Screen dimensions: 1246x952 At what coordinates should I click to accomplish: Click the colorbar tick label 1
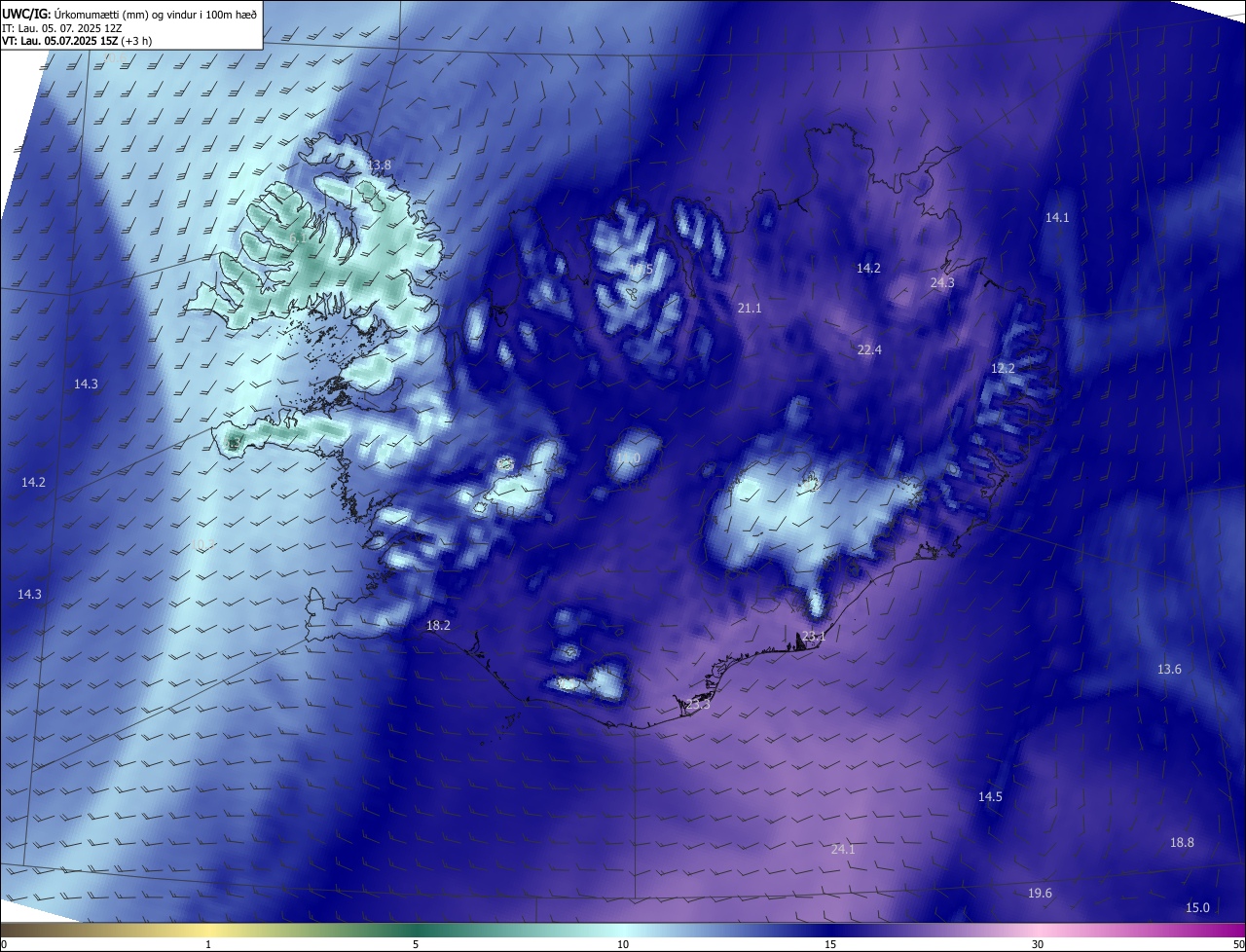pos(208,945)
